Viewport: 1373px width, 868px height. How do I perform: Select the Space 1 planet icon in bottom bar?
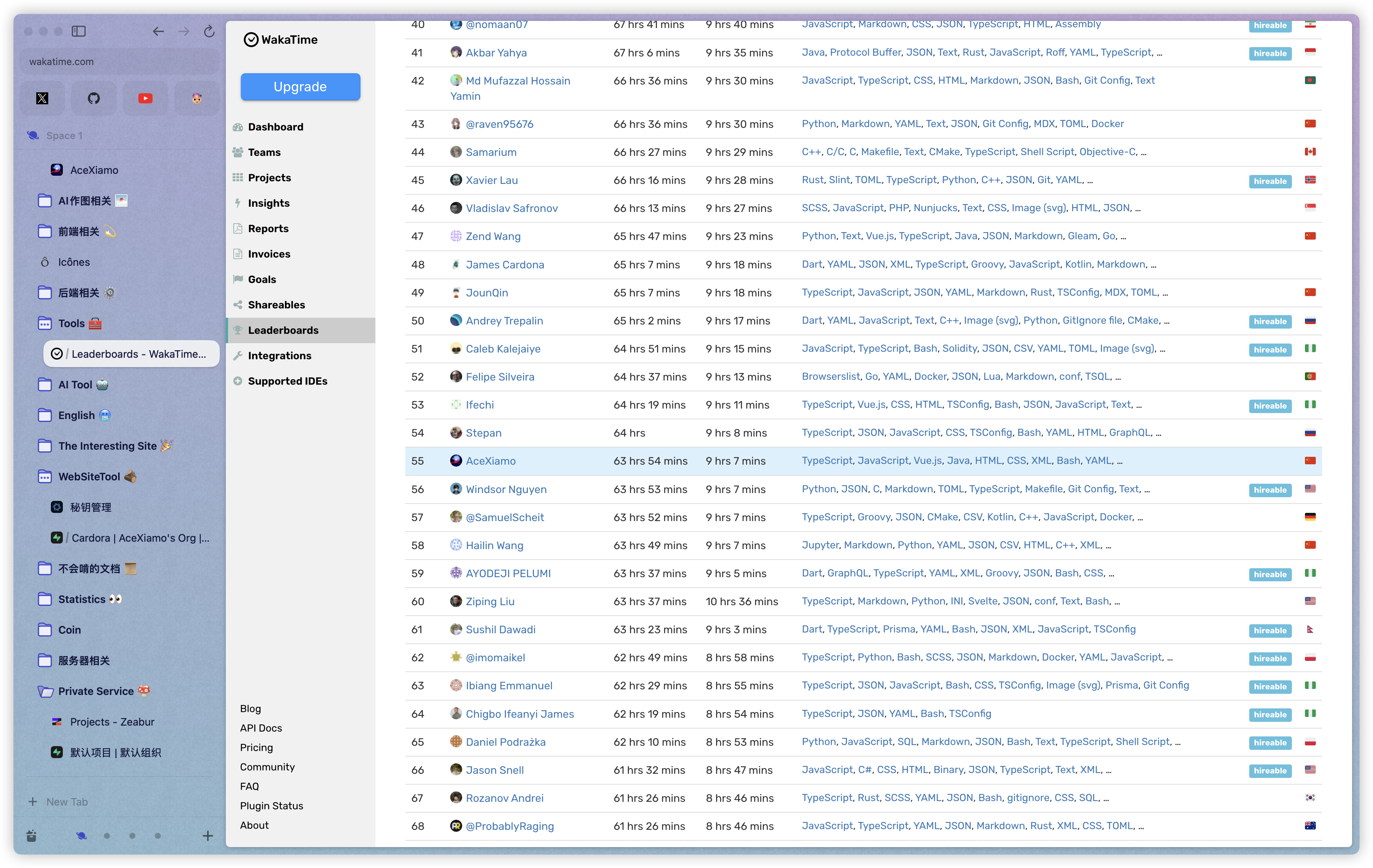point(82,836)
